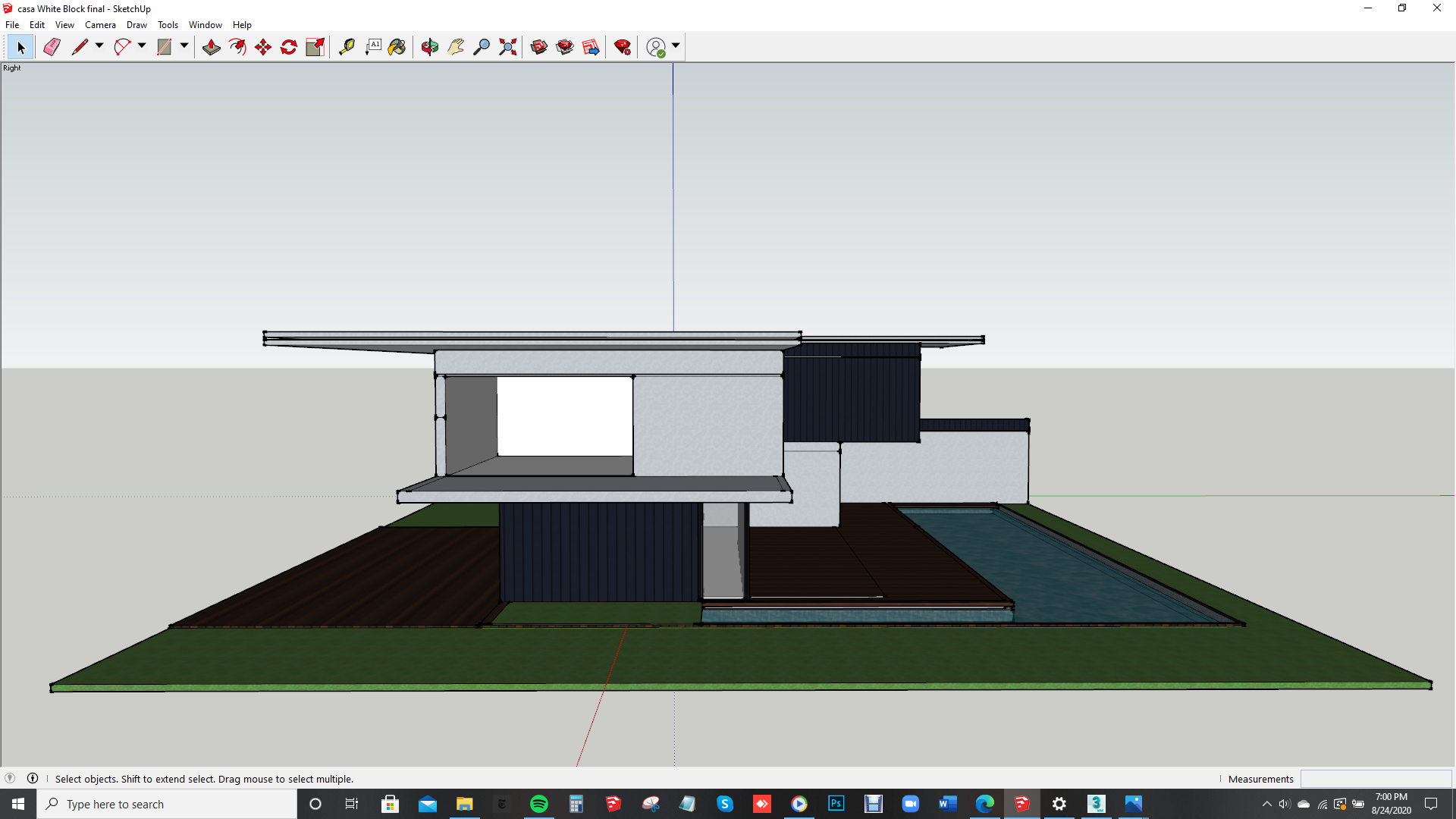Click the Measurements input box

pyautogui.click(x=1376, y=779)
